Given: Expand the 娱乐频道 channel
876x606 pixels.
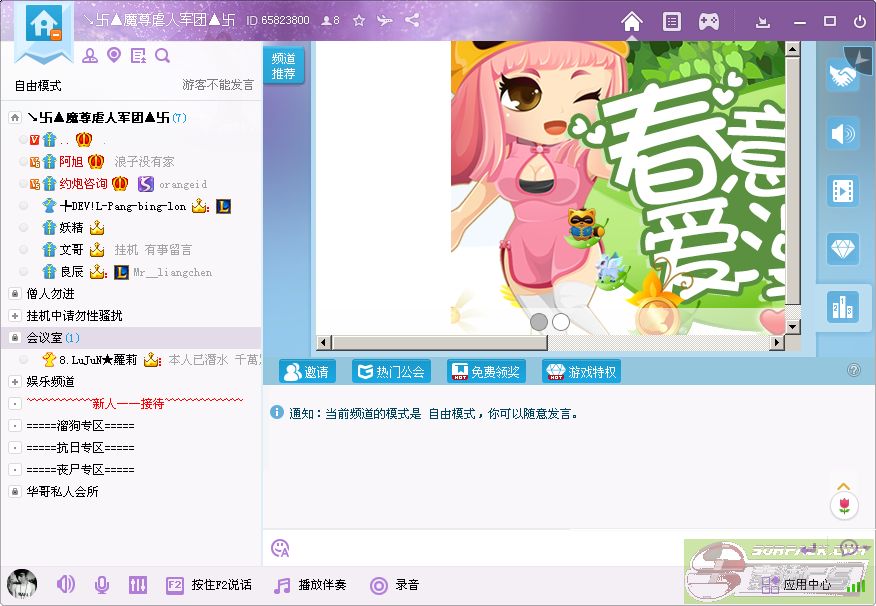Looking at the screenshot, I should coord(15,381).
